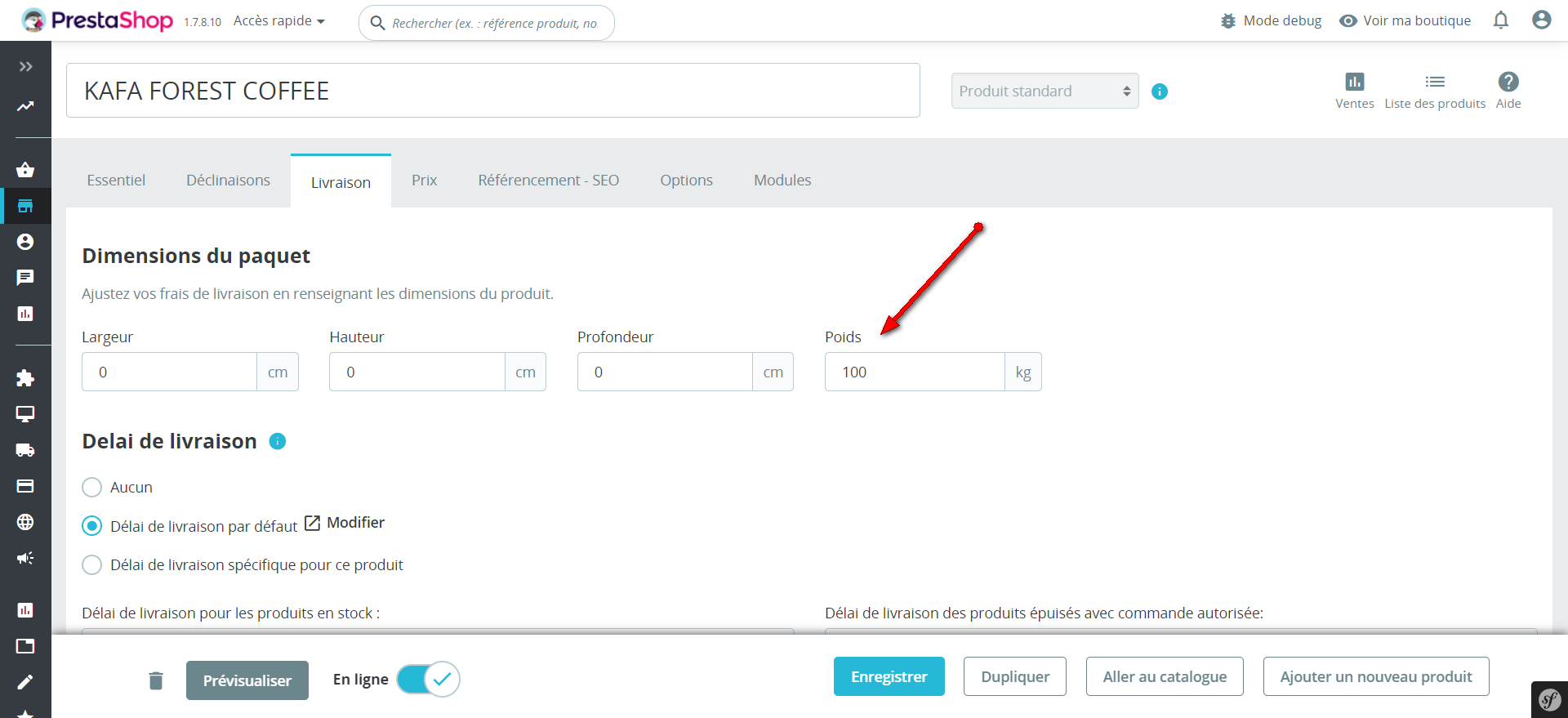The image size is (1568, 718).
Task: Open the pencil icon in sidebar
Action: click(25, 682)
